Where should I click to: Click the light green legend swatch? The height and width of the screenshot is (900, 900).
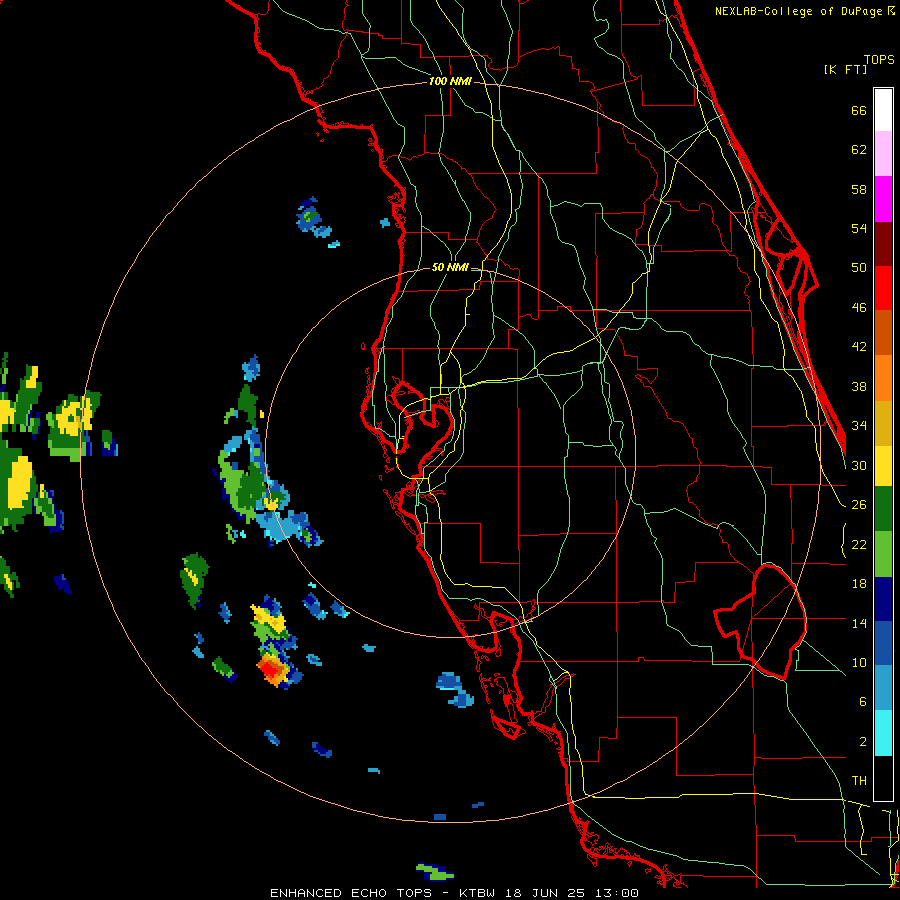tap(883, 554)
